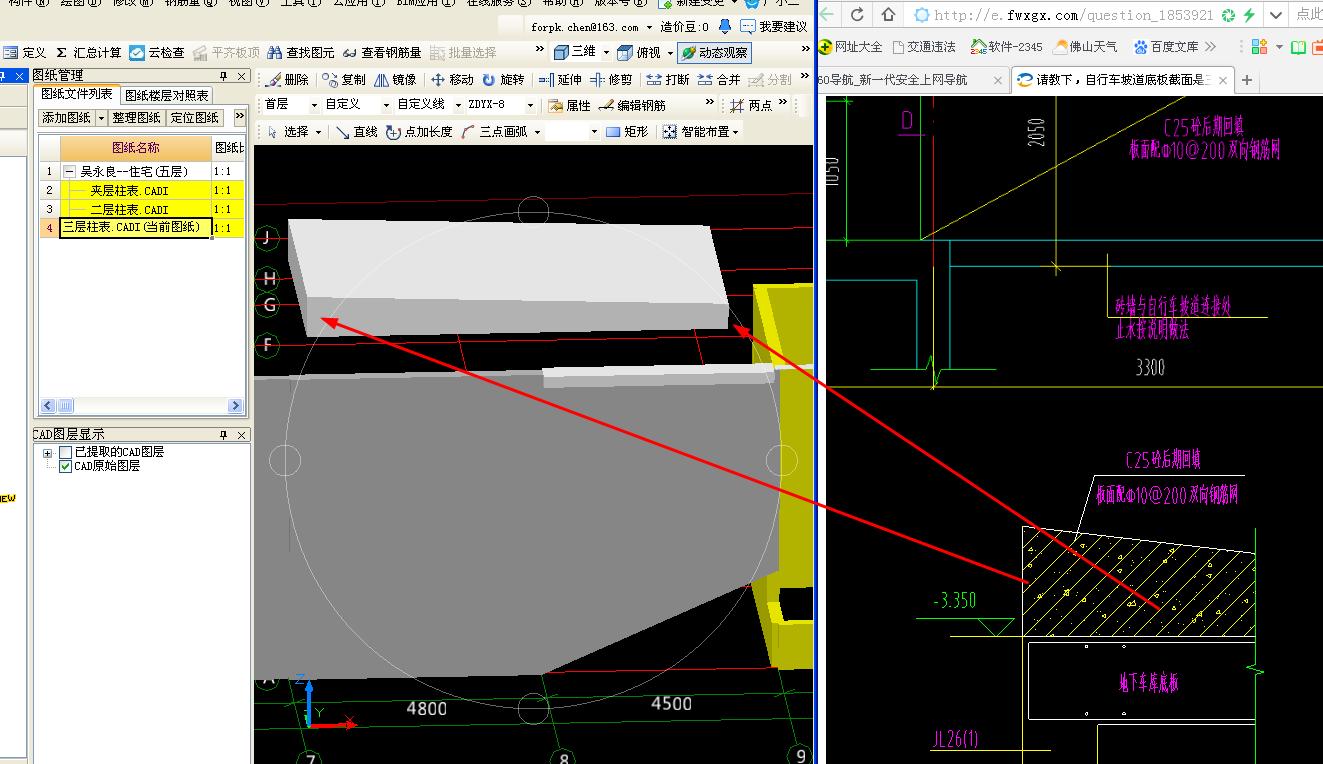Click the browser home button
1323x764 pixels.
[x=888, y=14]
